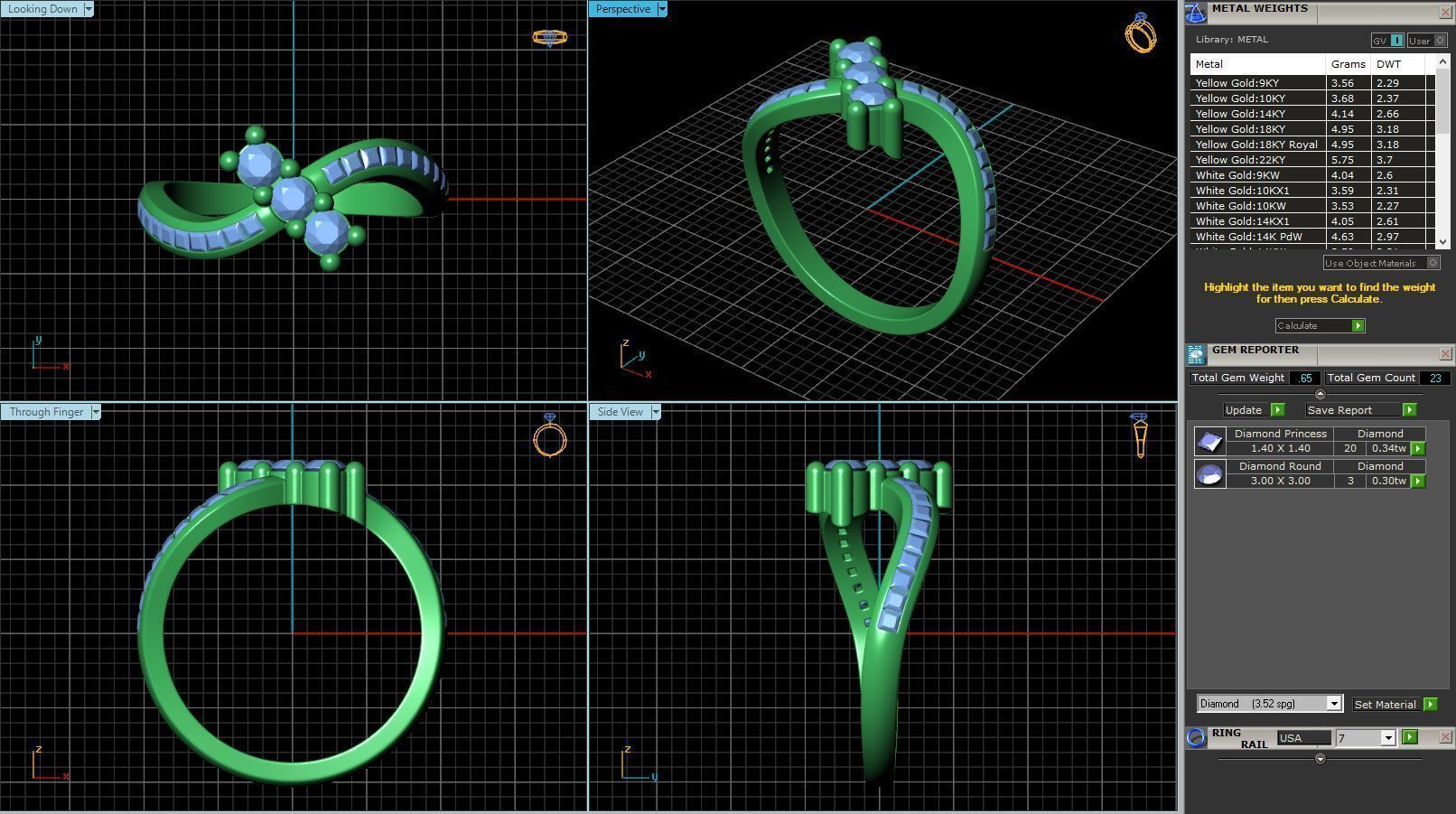Click the Set Material button
Screen dimensions: 1456x814
[x=1385, y=704]
